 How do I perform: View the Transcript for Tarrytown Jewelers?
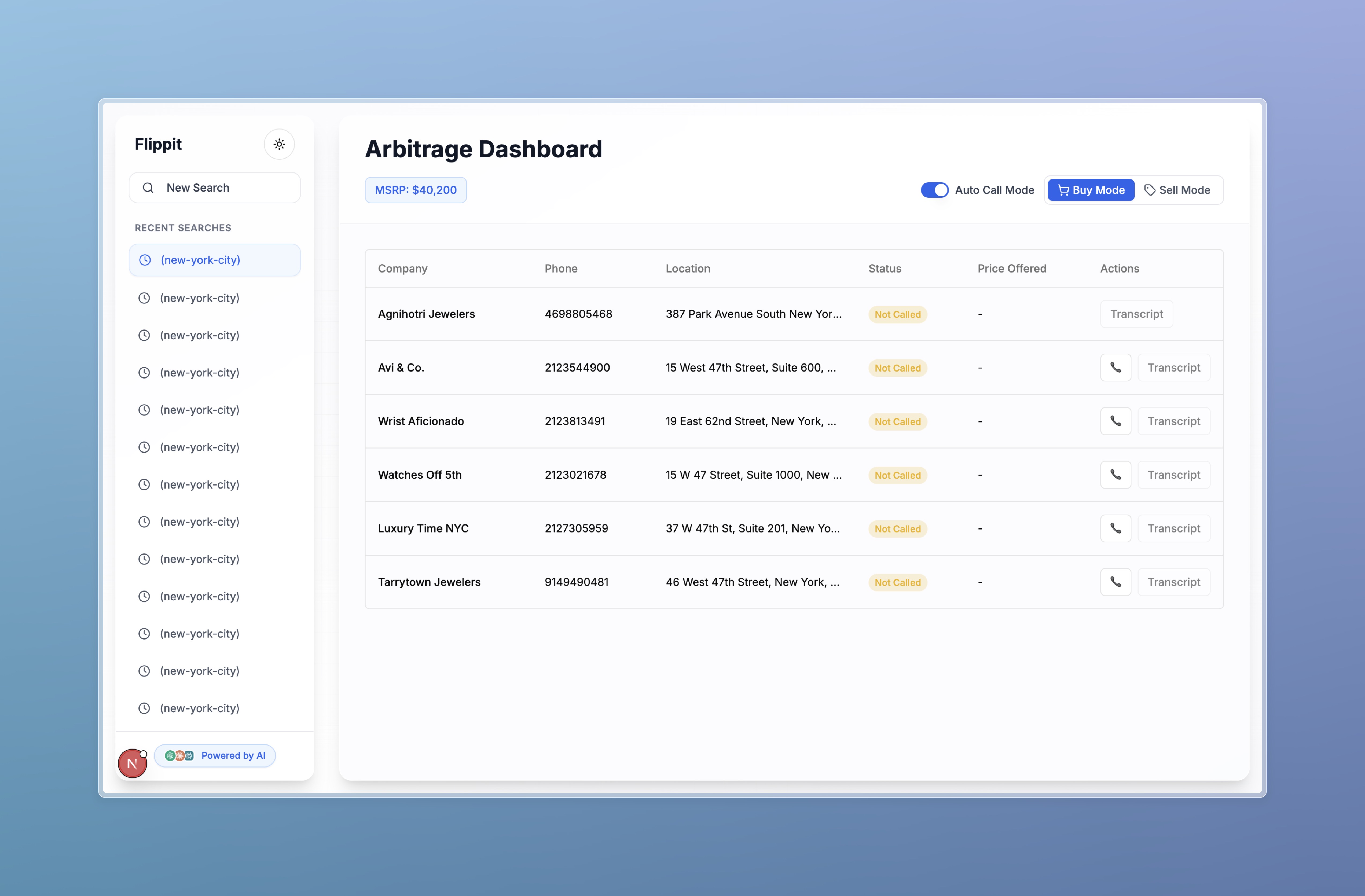[1173, 582]
